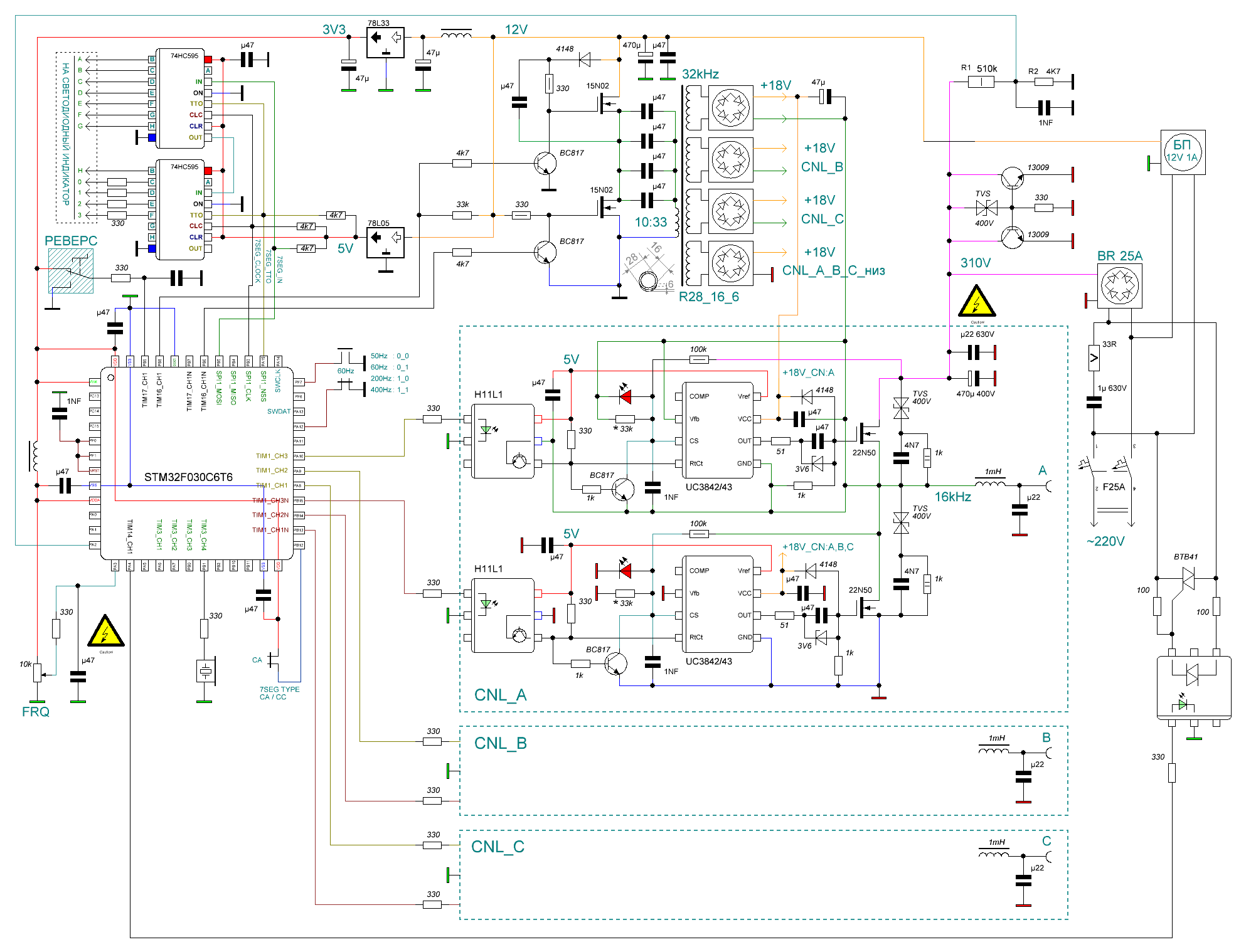The height and width of the screenshot is (952, 1251).
Task: Click the high-voltage caution sign below 310V
Action: point(976,302)
